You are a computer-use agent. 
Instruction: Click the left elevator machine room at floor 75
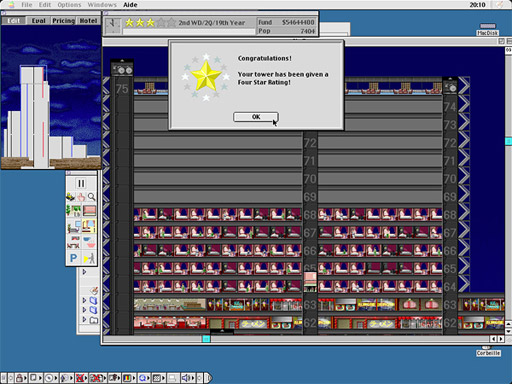(x=122, y=69)
